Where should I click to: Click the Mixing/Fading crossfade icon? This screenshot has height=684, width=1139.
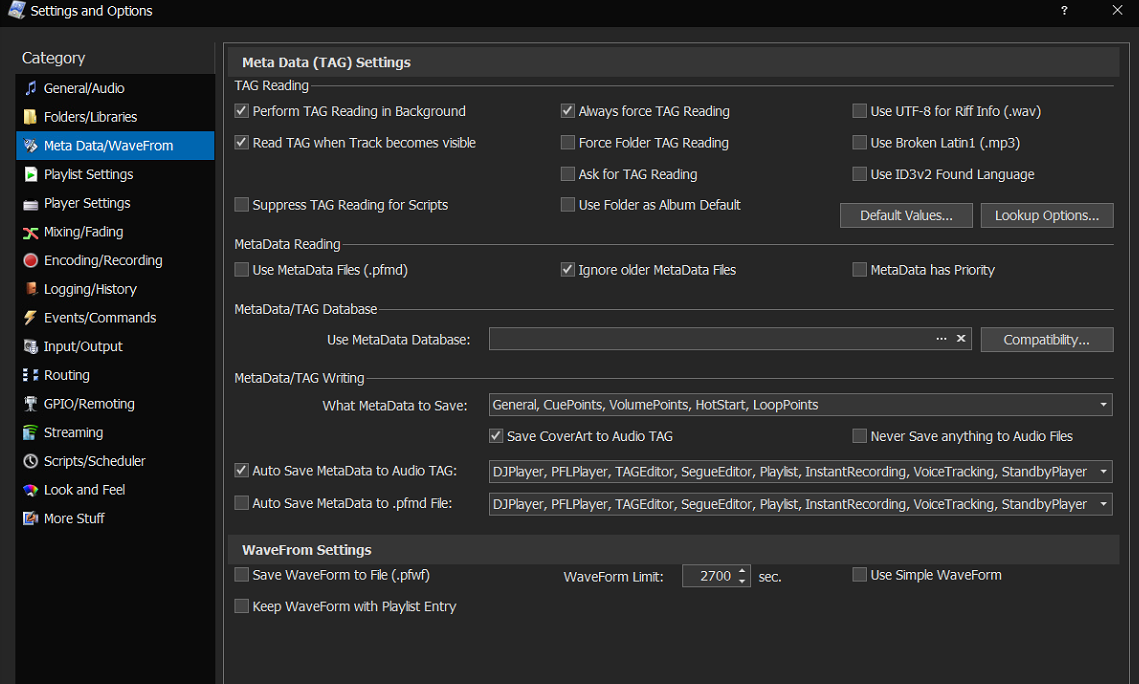[x=31, y=232]
